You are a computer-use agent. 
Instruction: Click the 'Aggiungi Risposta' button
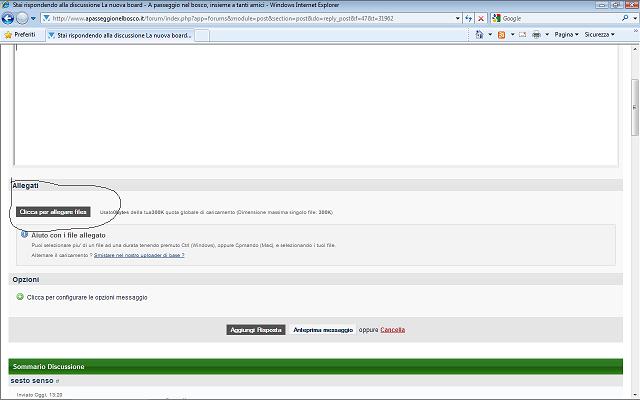257,330
